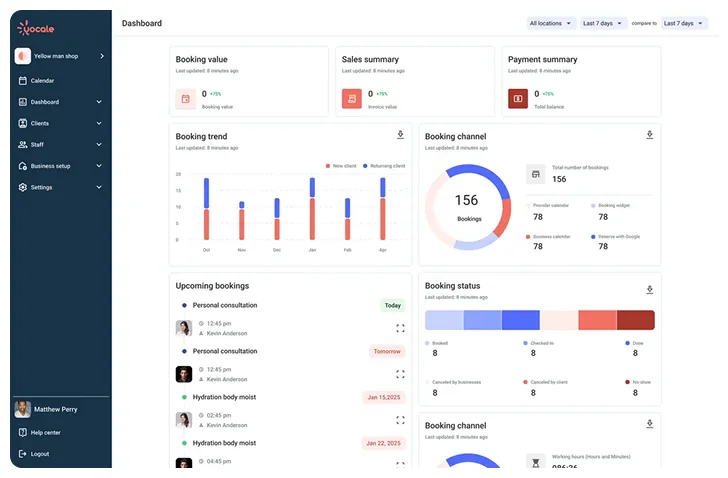
Task: Click the Jan 22, 2025 date badge
Action: point(384,444)
